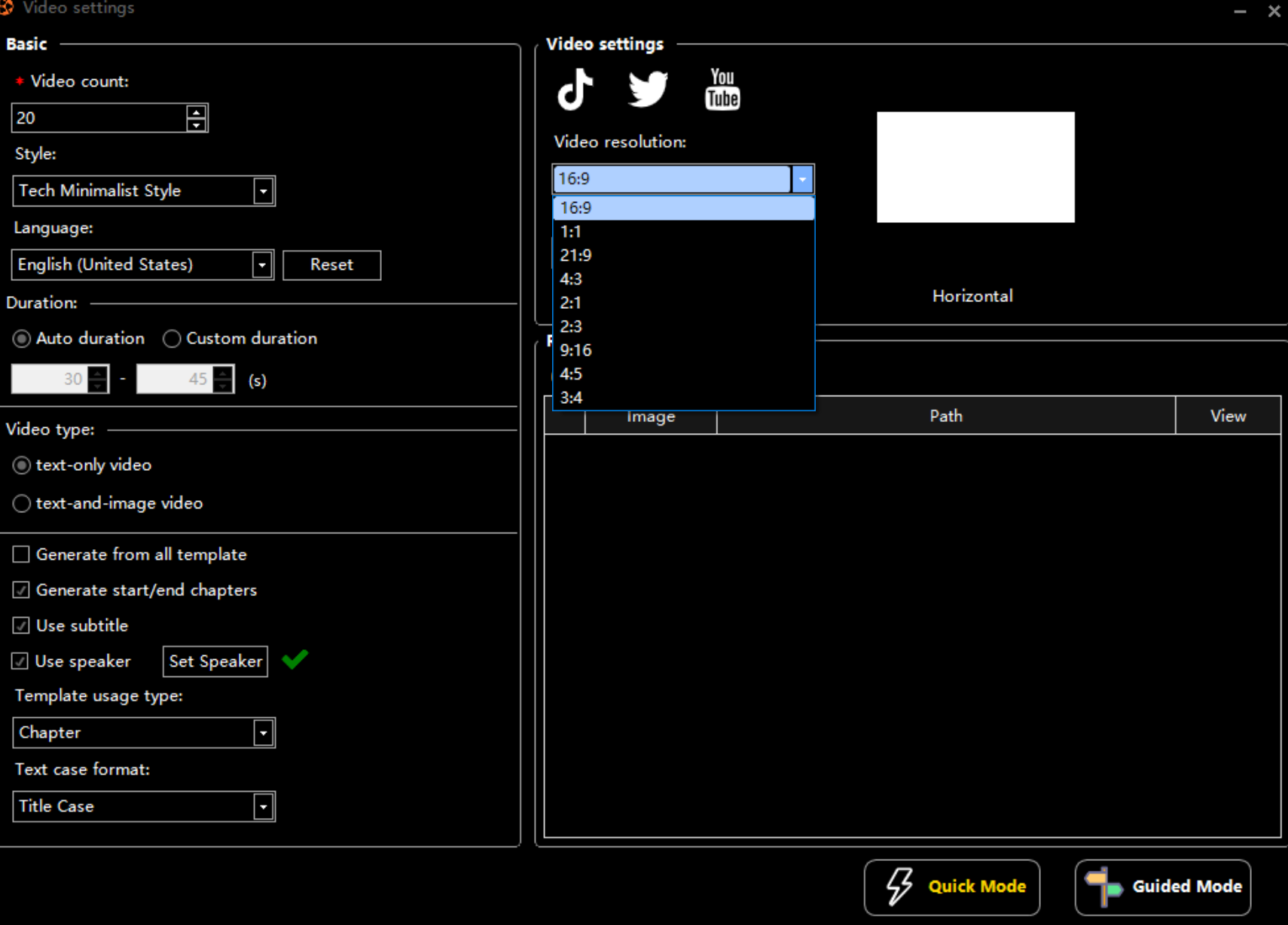The width and height of the screenshot is (1288, 925).
Task: Select the TikTok platform icon
Action: [x=575, y=89]
